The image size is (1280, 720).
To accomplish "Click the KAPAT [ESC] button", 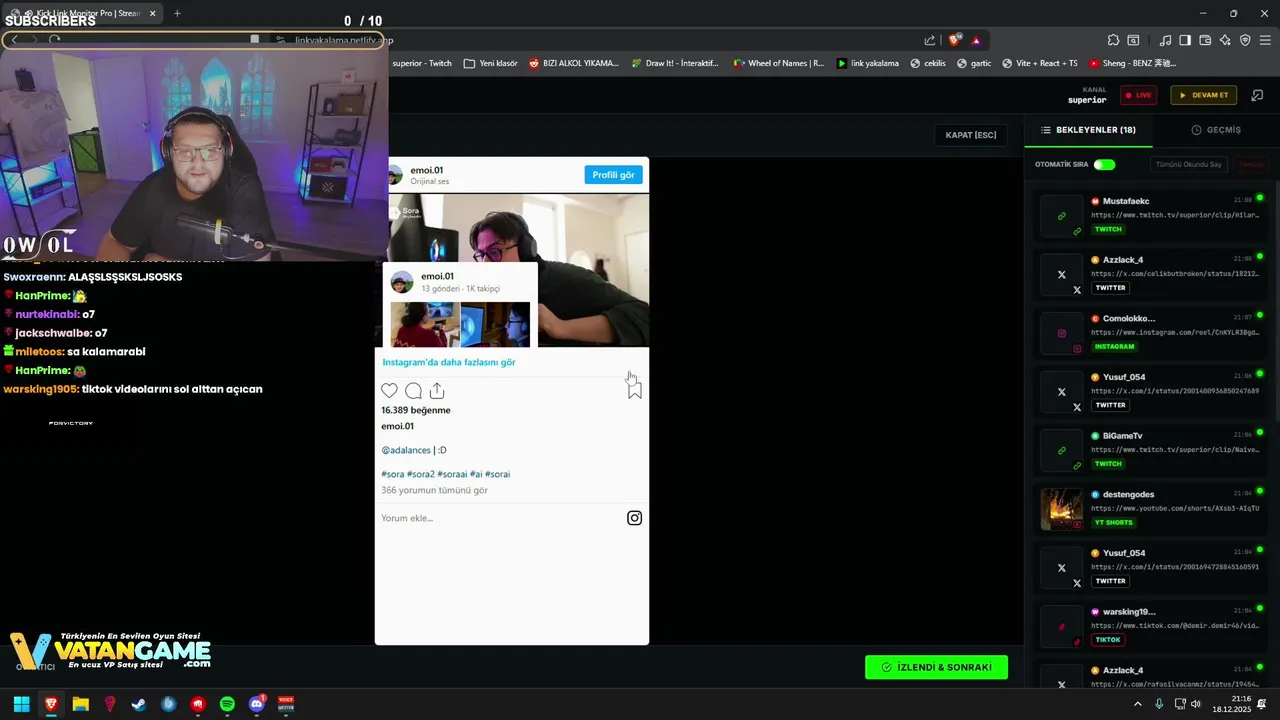I will (971, 135).
